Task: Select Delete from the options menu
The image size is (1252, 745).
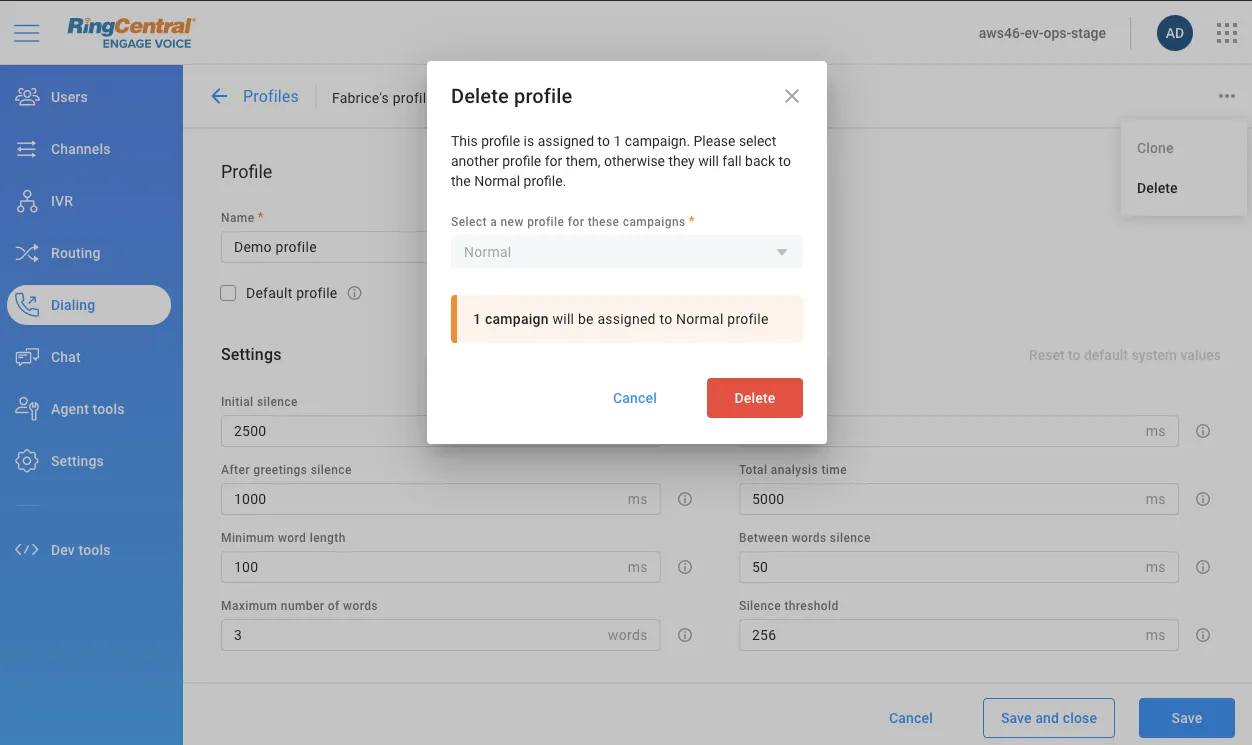Action: coord(1157,188)
